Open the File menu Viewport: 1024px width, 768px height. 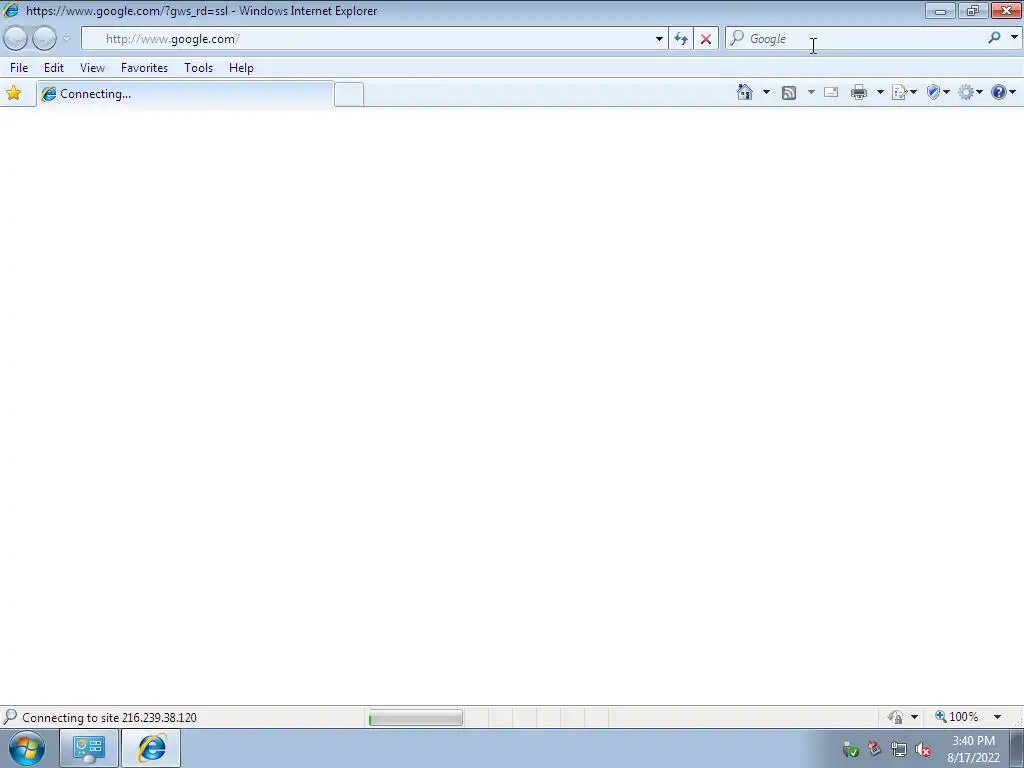(x=19, y=68)
